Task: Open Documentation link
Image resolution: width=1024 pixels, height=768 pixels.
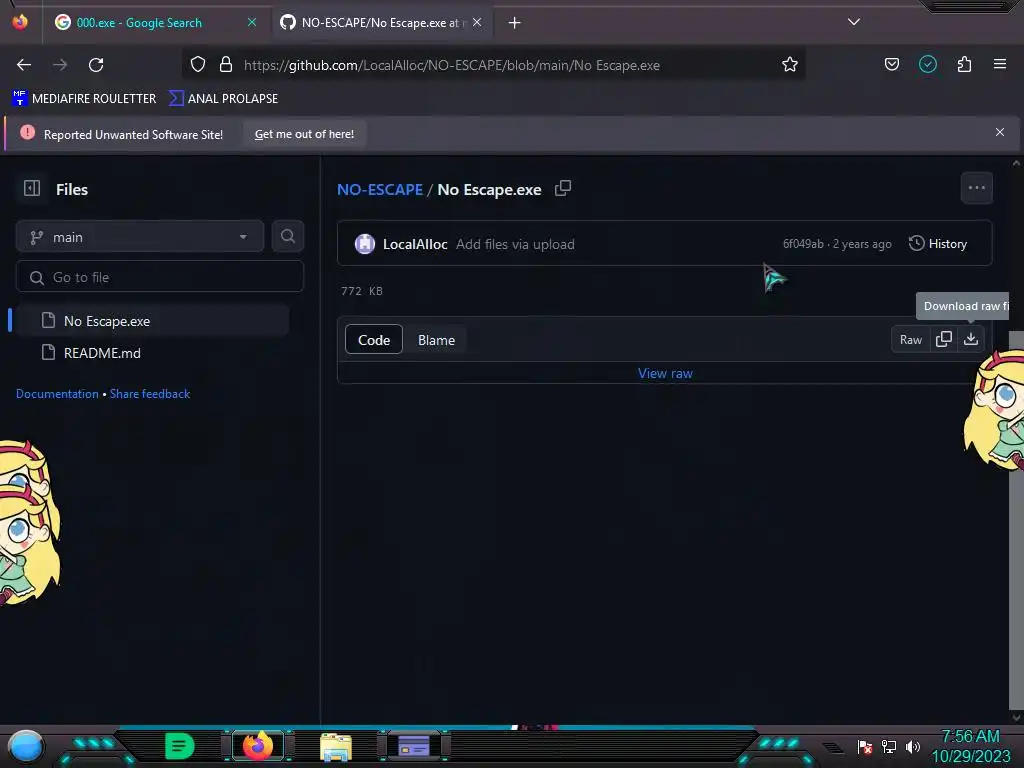Action: (57, 394)
